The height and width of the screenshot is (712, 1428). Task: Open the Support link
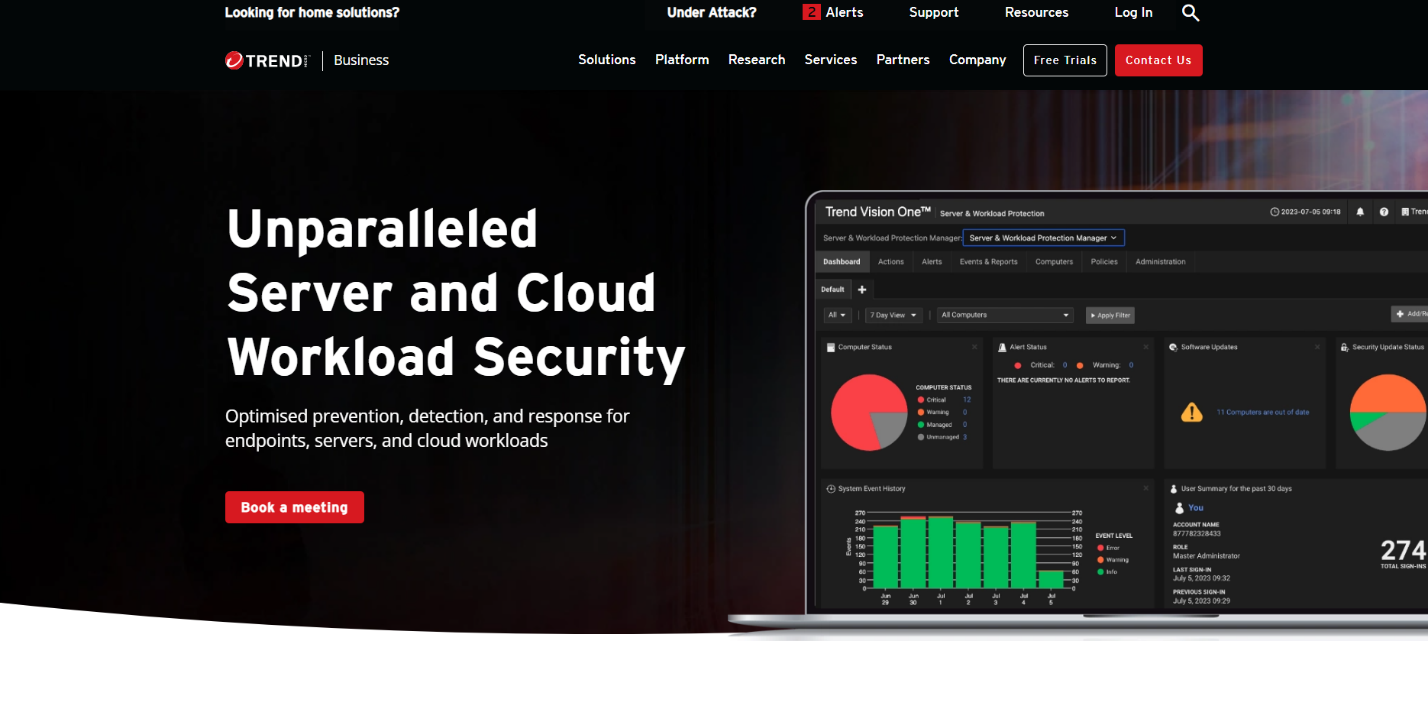934,13
